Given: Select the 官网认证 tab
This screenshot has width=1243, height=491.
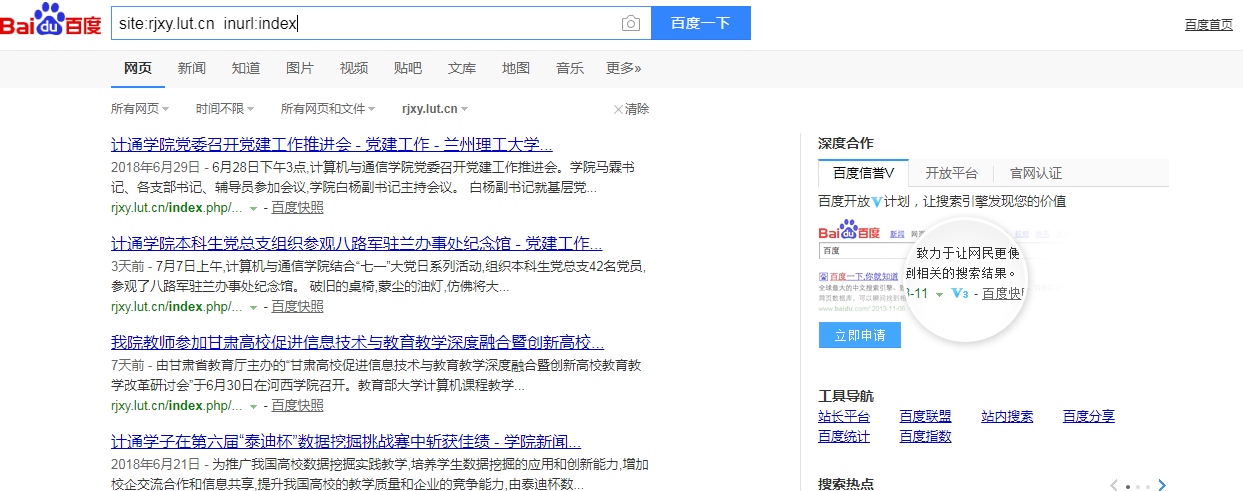Looking at the screenshot, I should (x=1035, y=173).
